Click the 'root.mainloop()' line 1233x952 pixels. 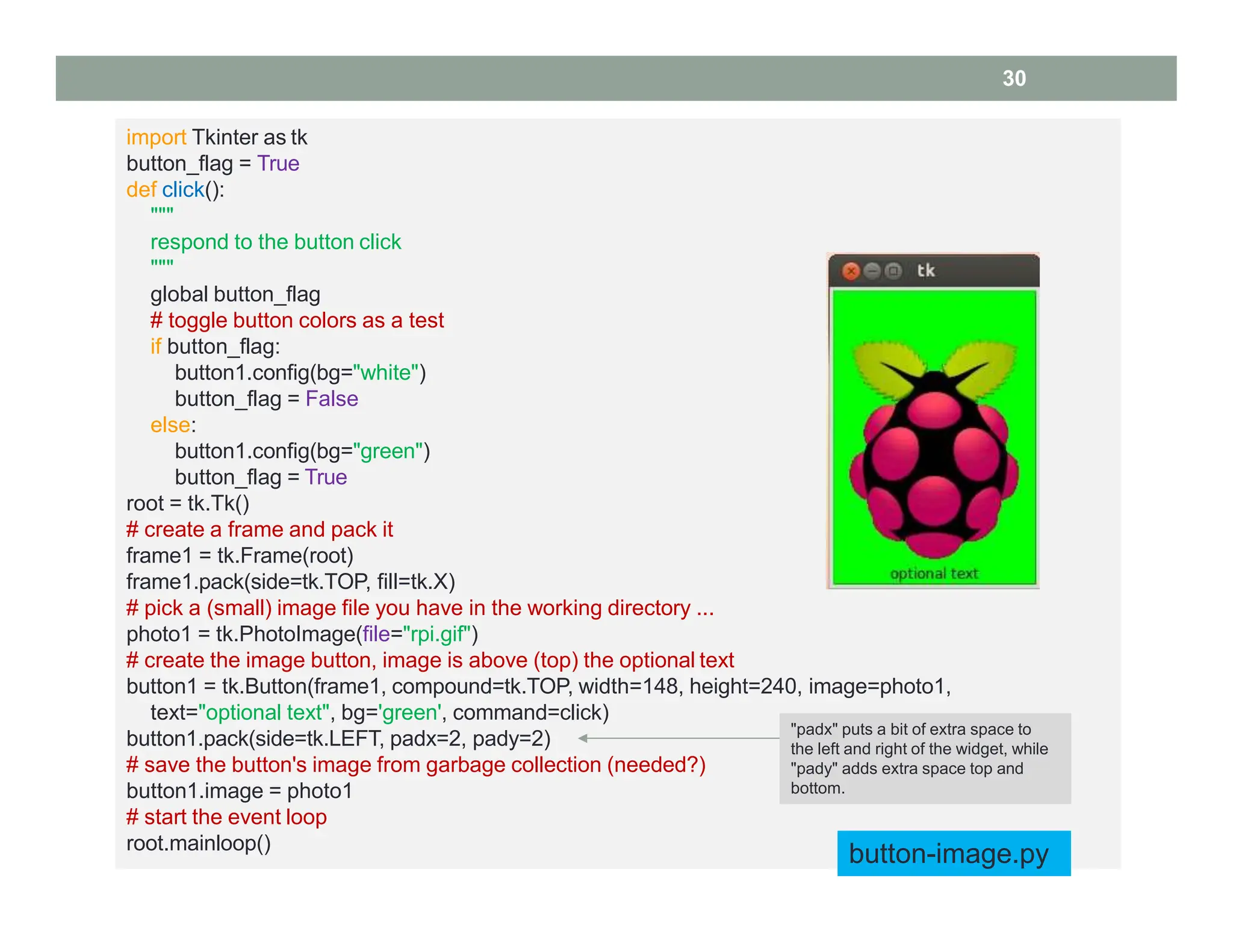199,843
